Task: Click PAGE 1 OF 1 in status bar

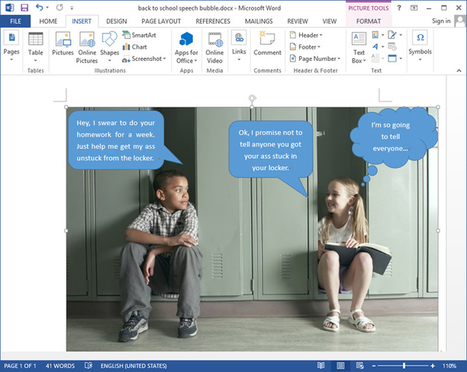Action: 20,366
